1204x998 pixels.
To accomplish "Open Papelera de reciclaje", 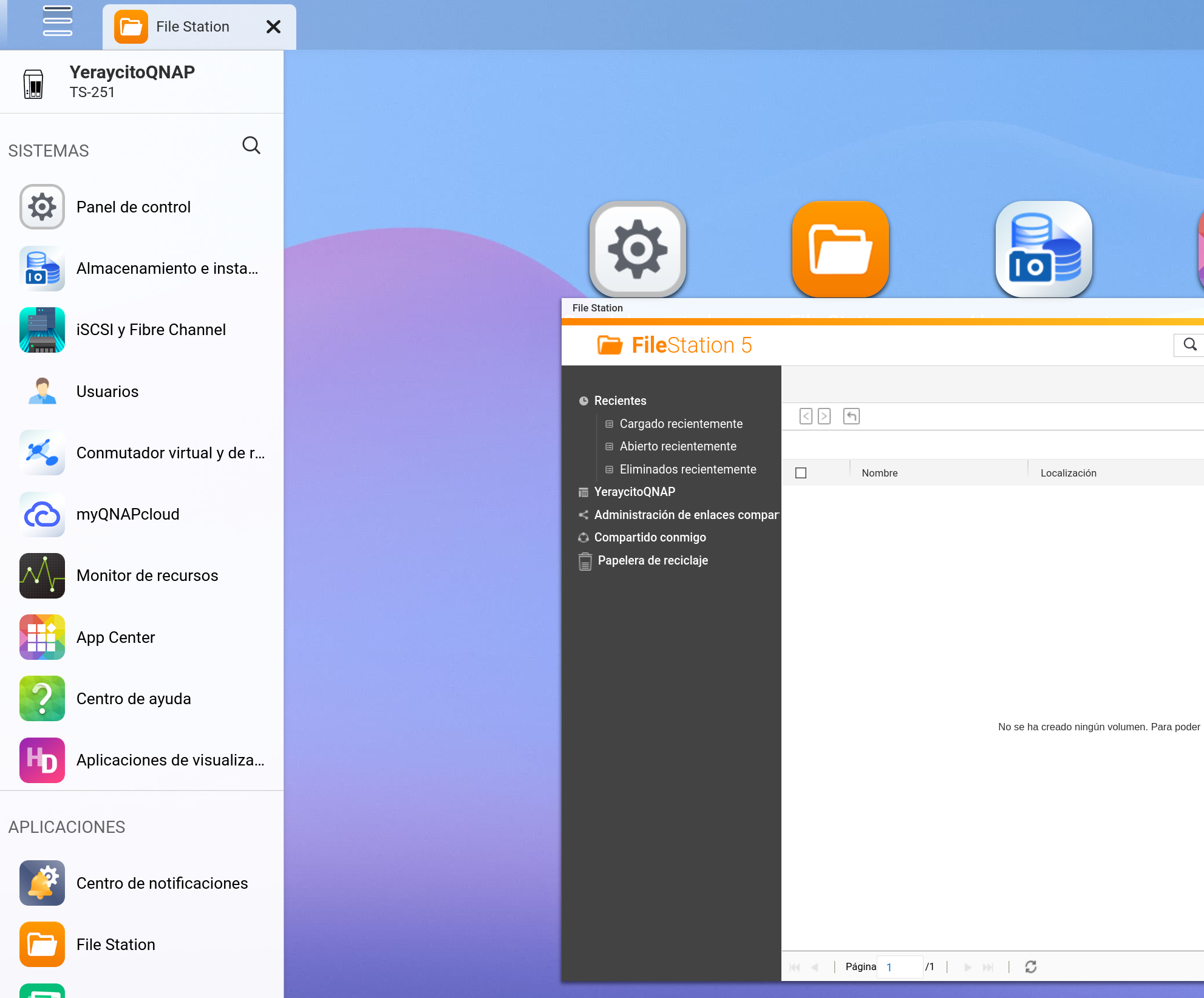I will [x=653, y=560].
